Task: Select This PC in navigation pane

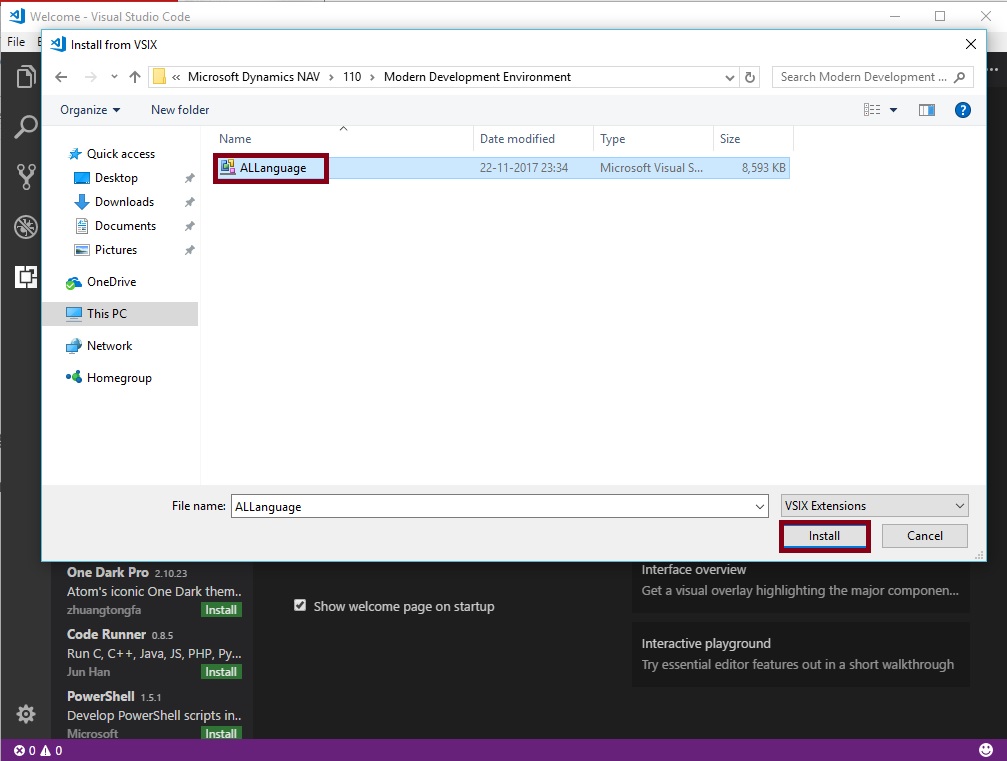Action: coord(106,314)
